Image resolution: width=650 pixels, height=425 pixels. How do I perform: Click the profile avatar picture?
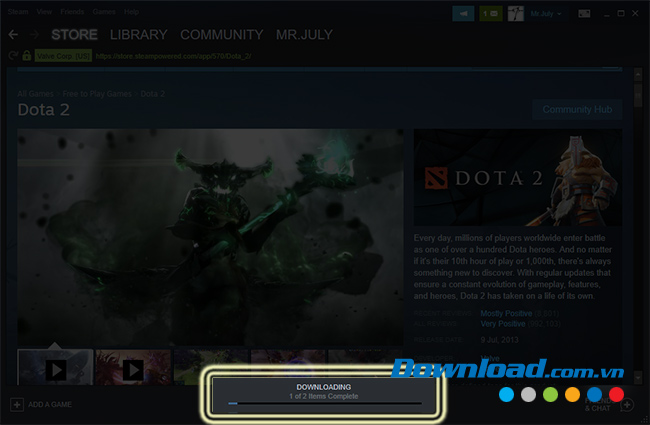point(516,14)
